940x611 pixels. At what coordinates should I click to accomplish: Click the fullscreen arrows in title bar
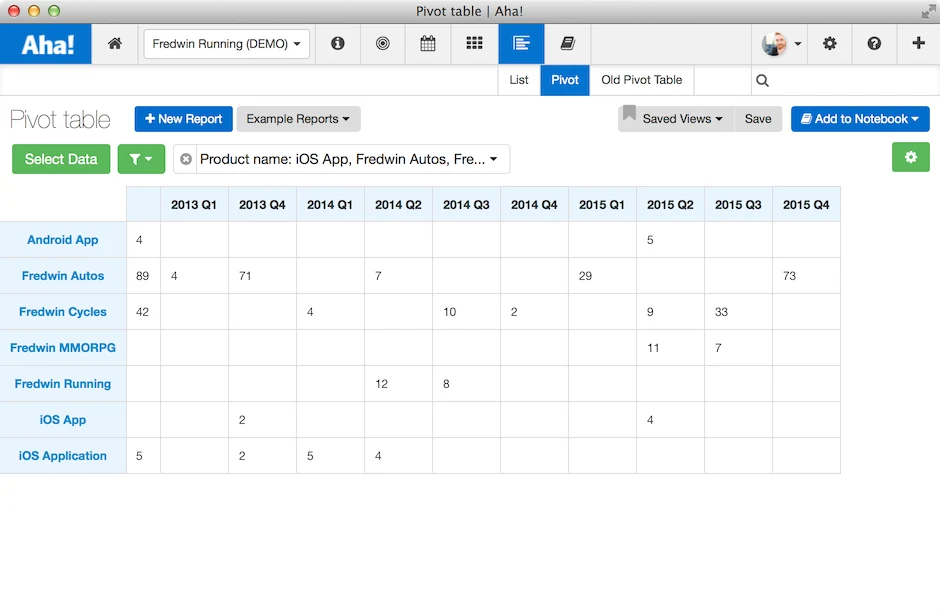coord(929,11)
